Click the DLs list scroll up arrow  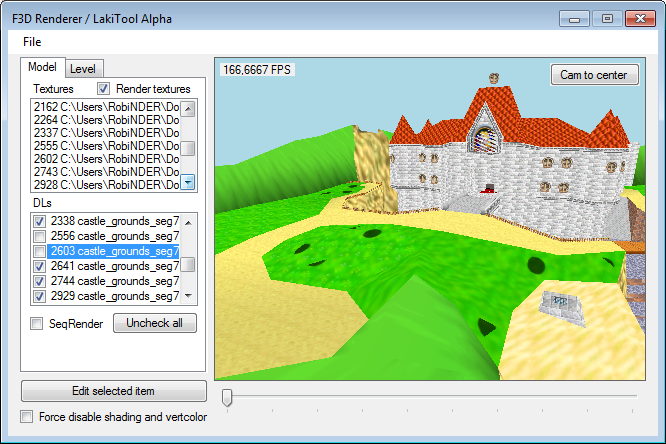[x=188, y=223]
